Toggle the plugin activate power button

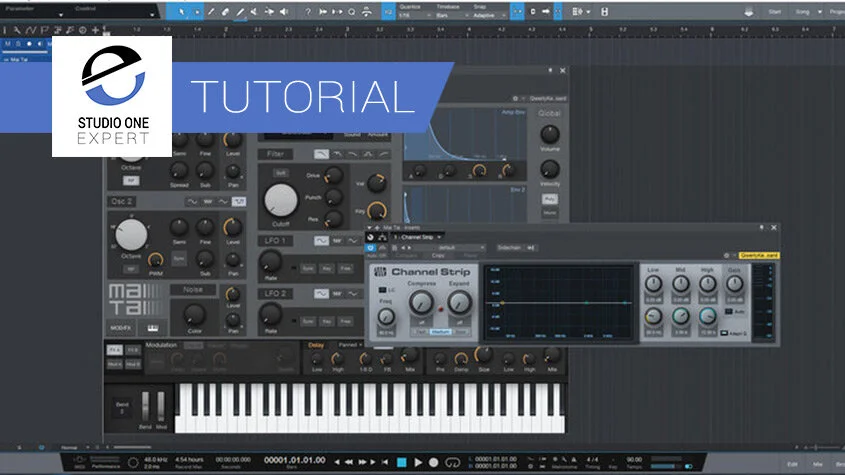pyautogui.click(x=370, y=248)
